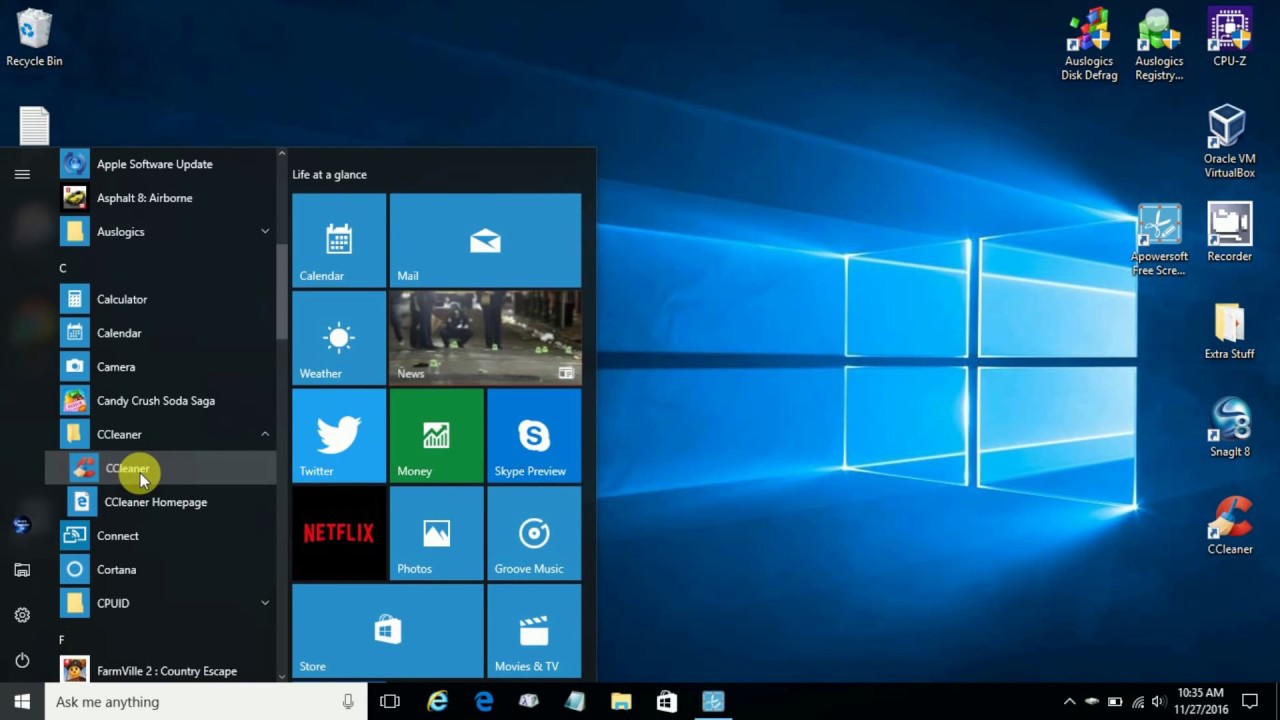
Task: Open the Action Center notifications
Action: pyautogui.click(x=1250, y=702)
